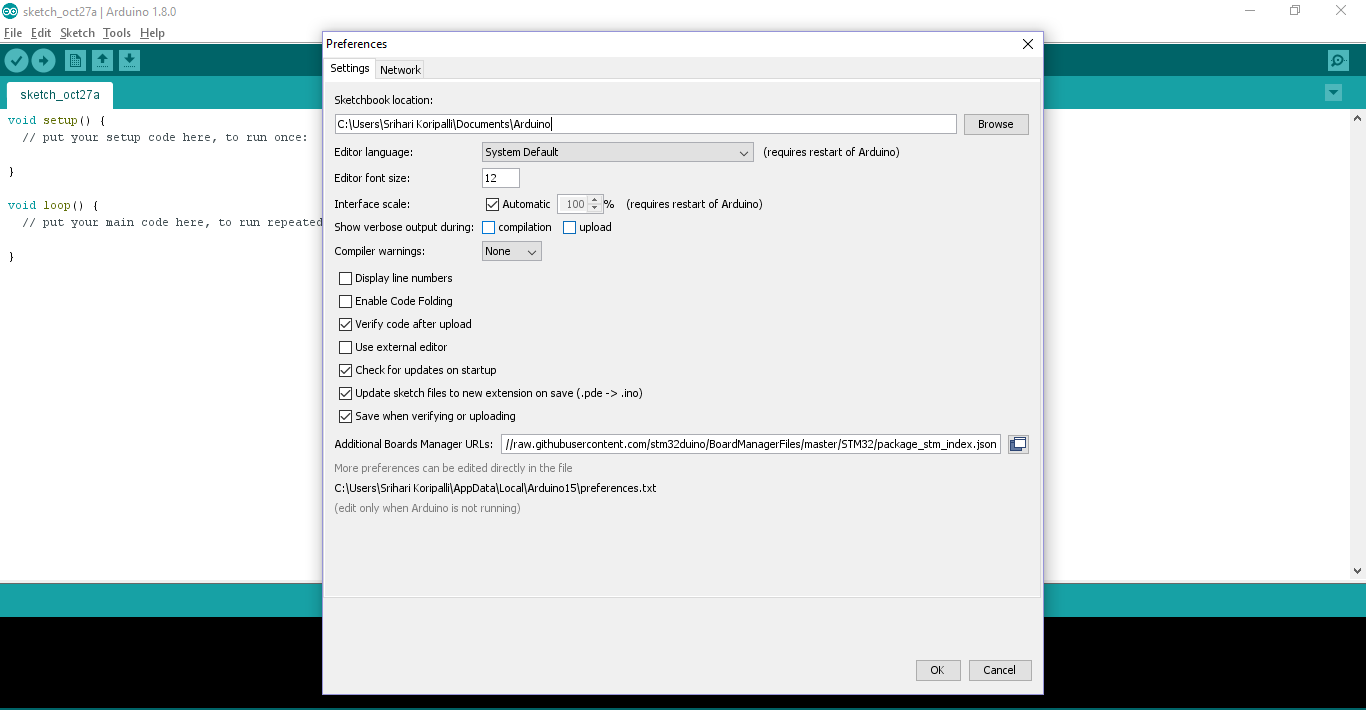The image size is (1366, 710).
Task: Increase Interface scale using the stepper arrow
Action: [x=594, y=199]
